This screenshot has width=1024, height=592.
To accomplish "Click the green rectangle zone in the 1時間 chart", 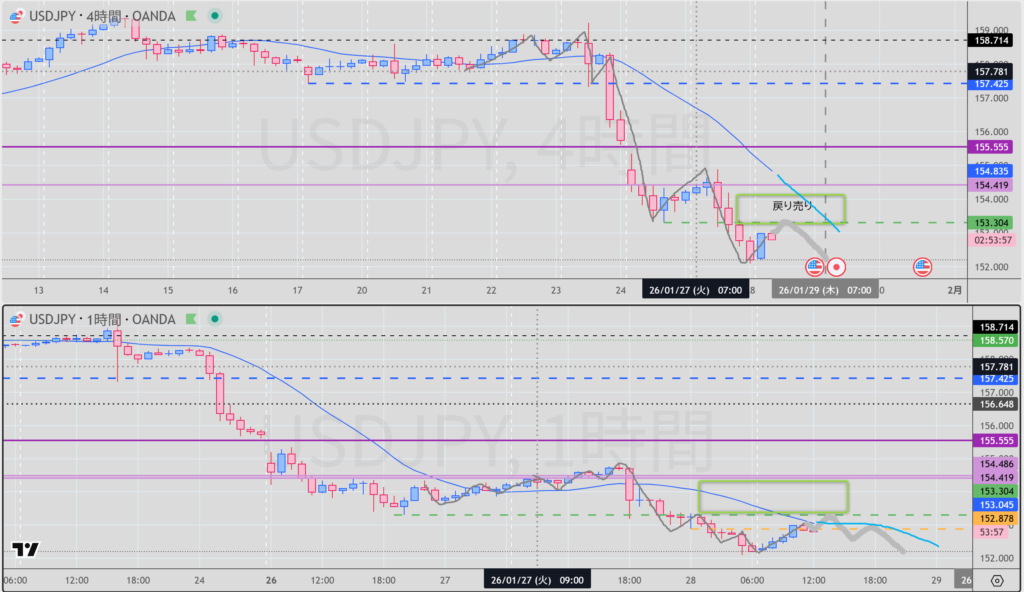I will 772,497.
